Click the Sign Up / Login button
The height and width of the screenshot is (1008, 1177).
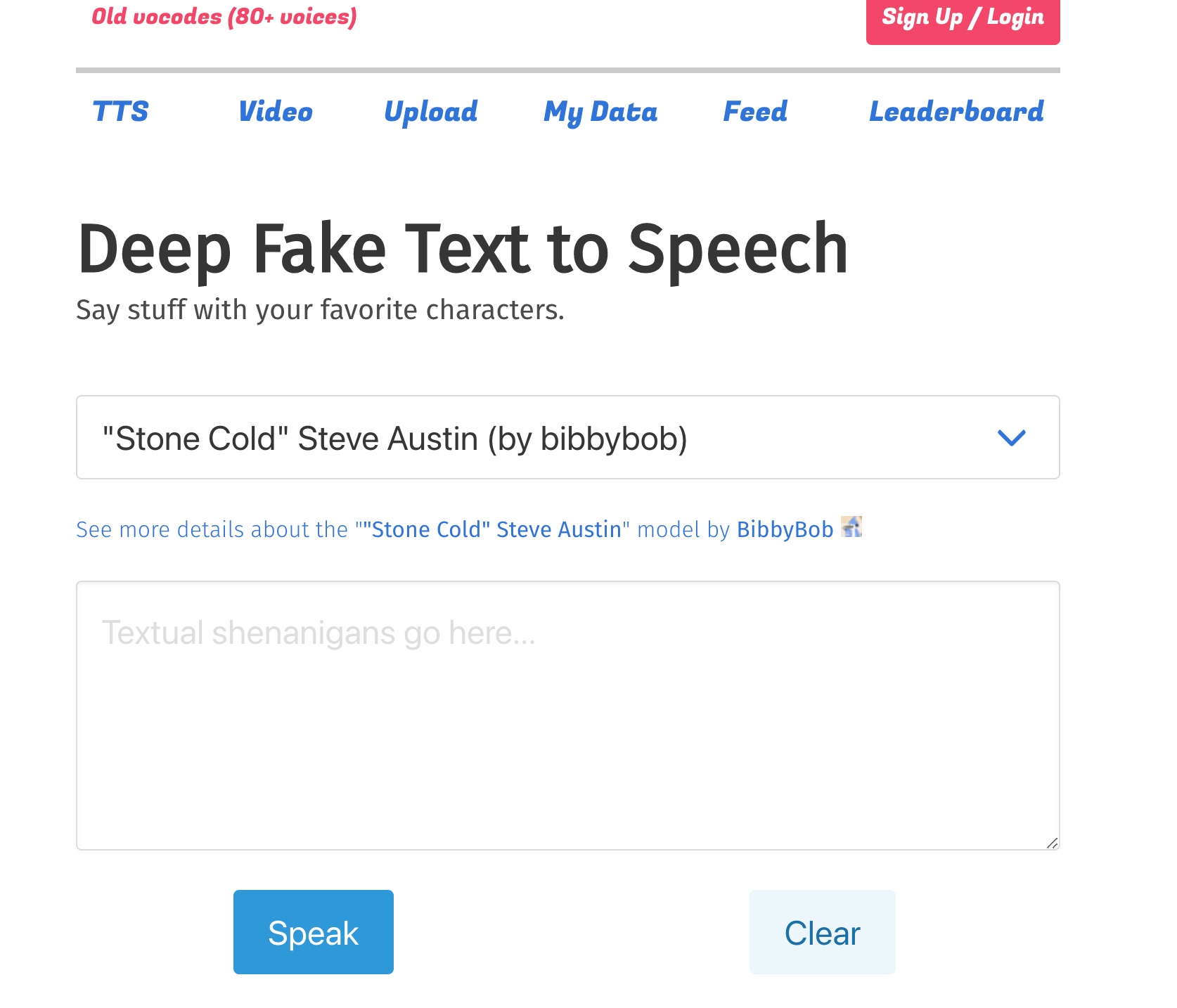[963, 18]
